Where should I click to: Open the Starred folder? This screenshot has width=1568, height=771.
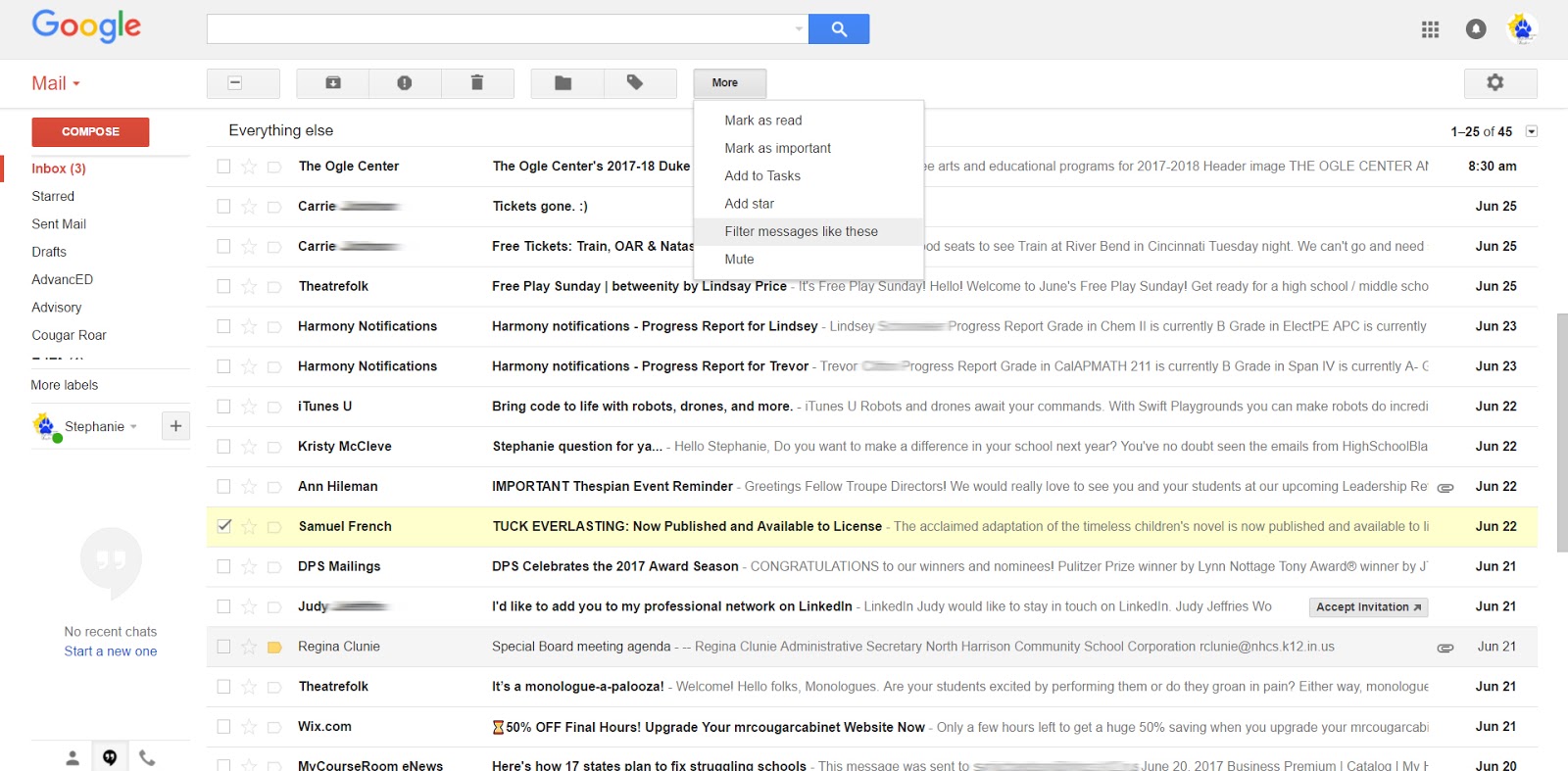click(x=53, y=197)
